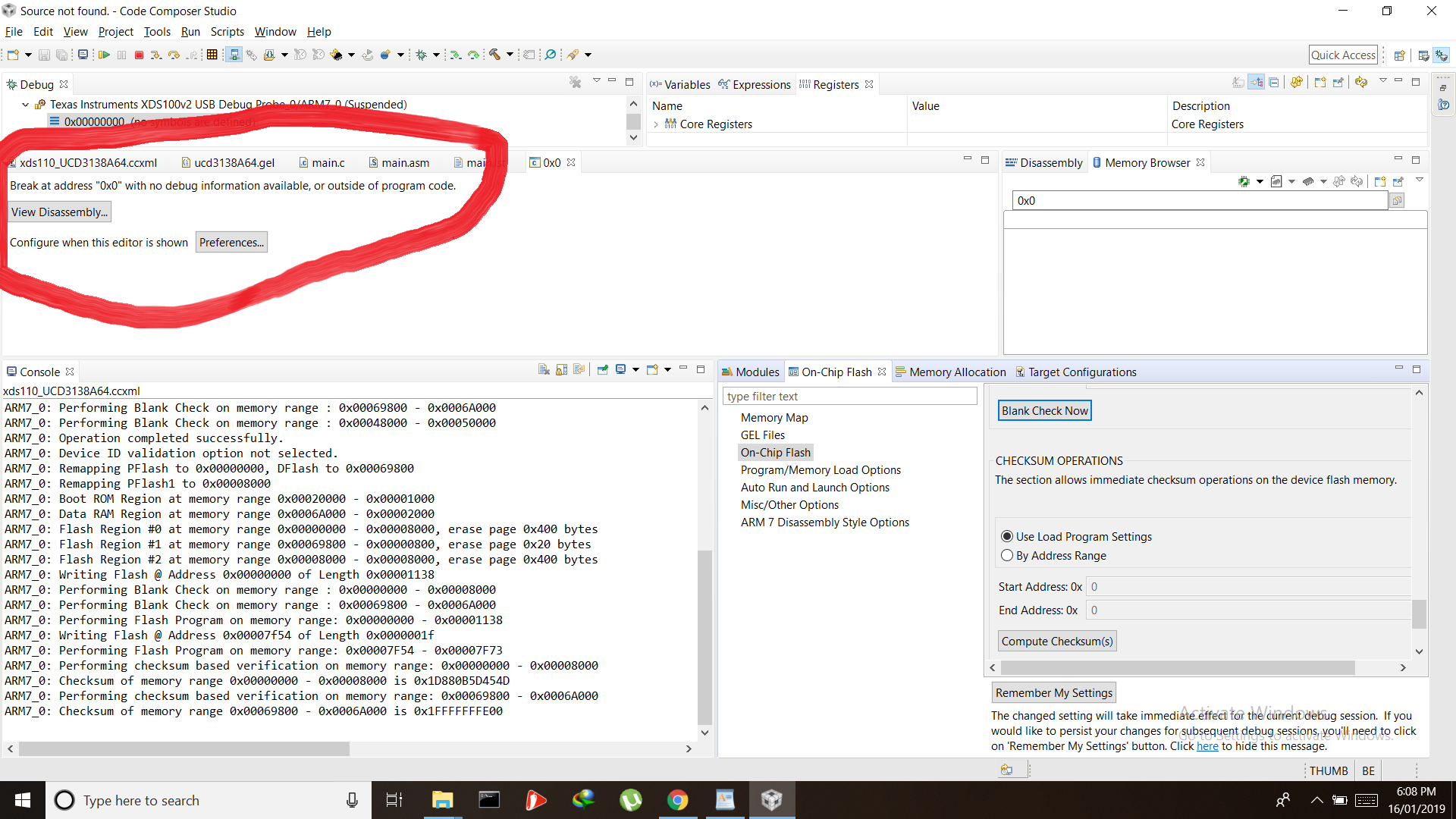Image resolution: width=1456 pixels, height=819 pixels.
Task: Switch to the Variables tab
Action: (x=680, y=84)
